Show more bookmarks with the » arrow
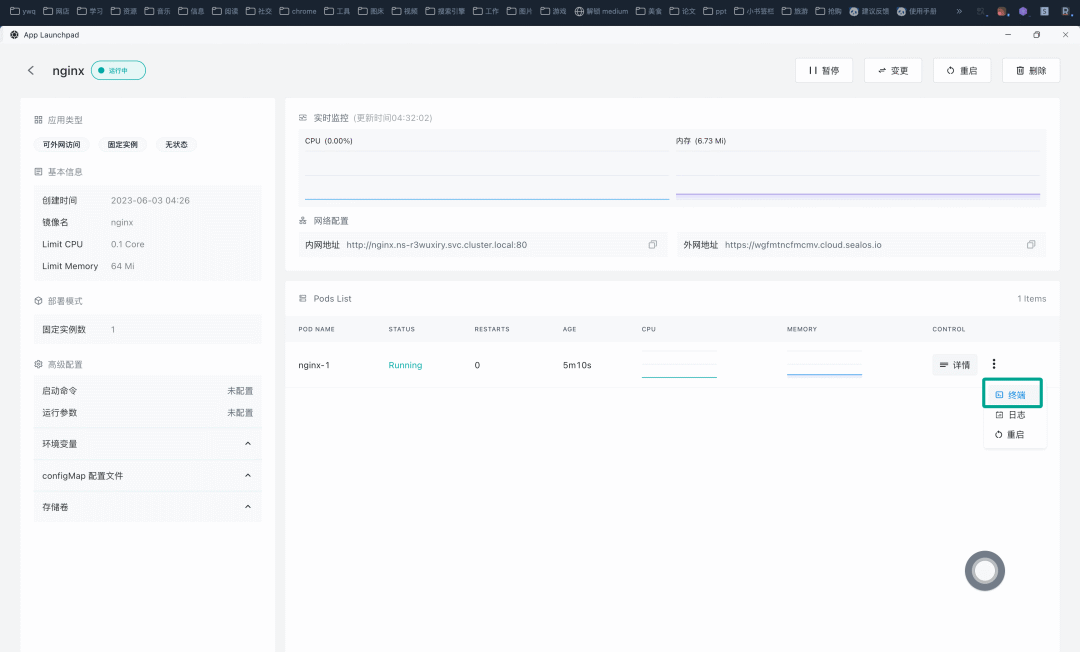 pyautogui.click(x=959, y=11)
